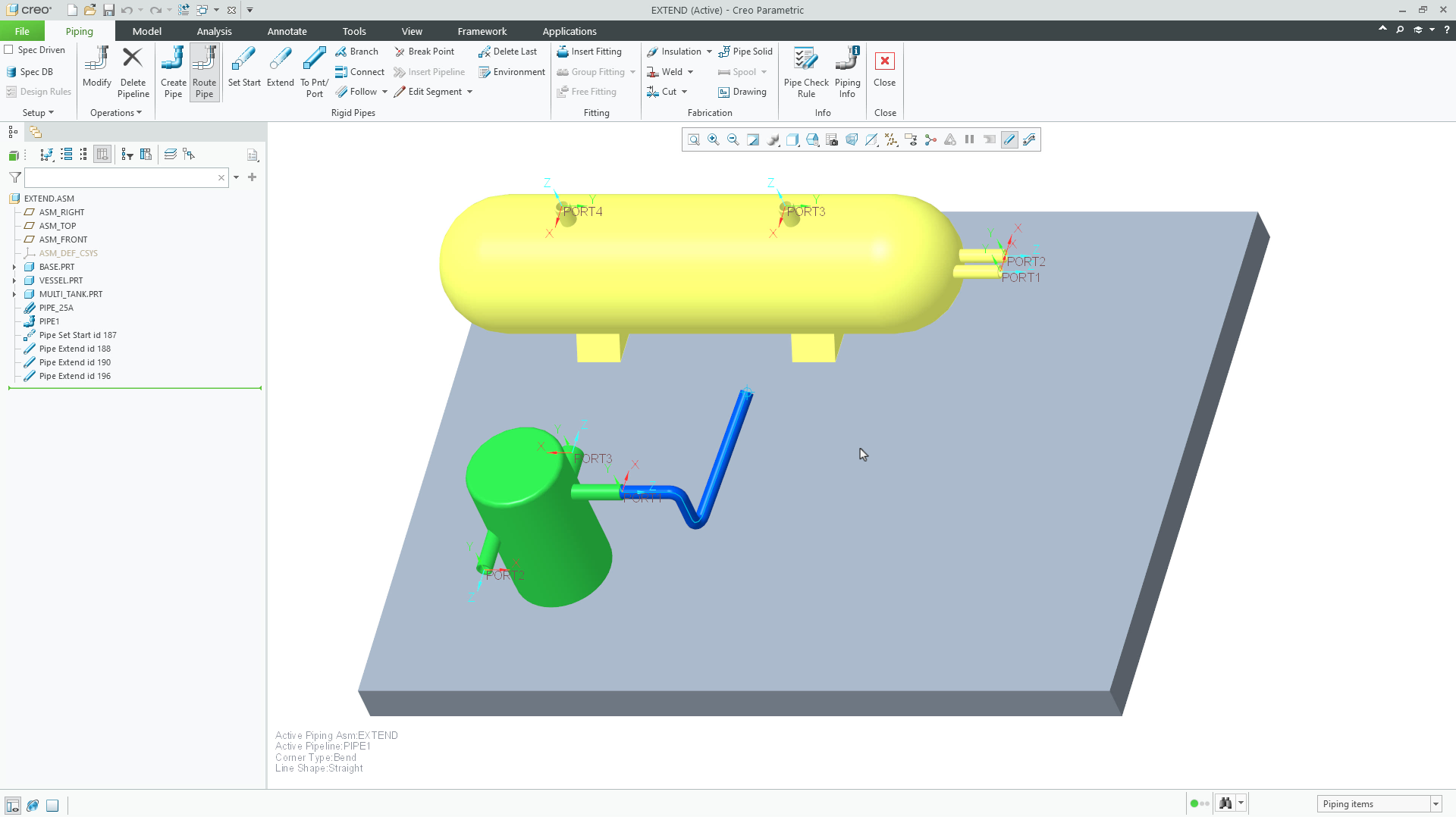Toggle the Spec Driven checkbox
Image resolution: width=1456 pixels, height=817 pixels.
(x=9, y=50)
